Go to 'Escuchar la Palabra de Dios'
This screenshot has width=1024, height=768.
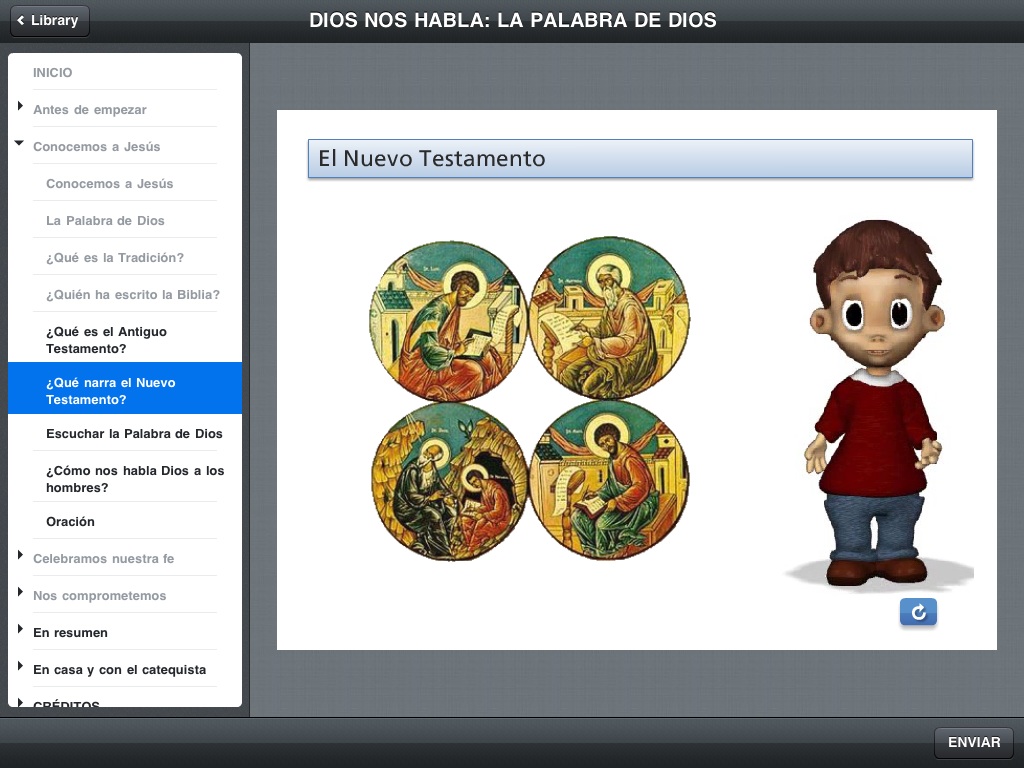coord(134,433)
